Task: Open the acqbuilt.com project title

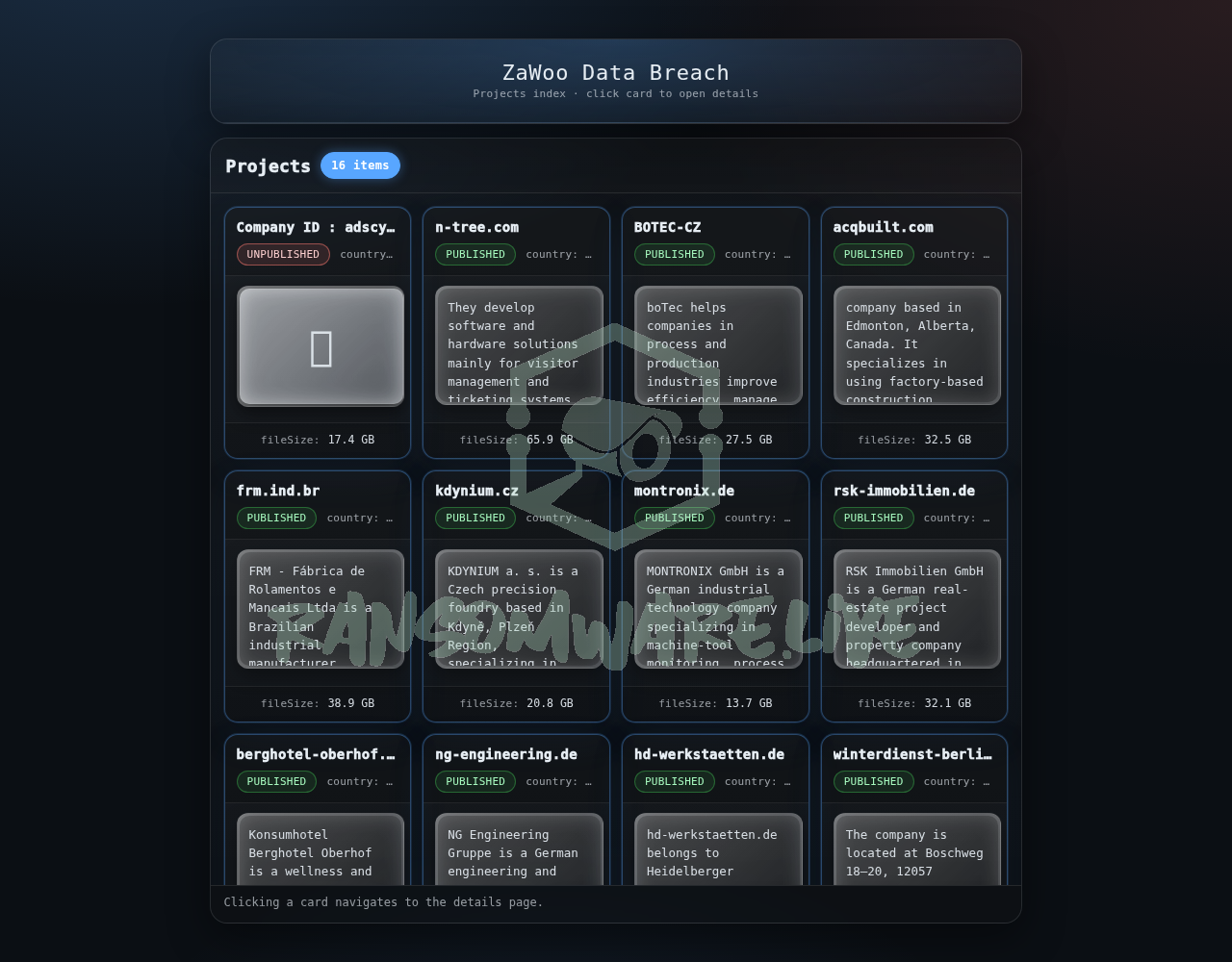Action: tap(883, 227)
